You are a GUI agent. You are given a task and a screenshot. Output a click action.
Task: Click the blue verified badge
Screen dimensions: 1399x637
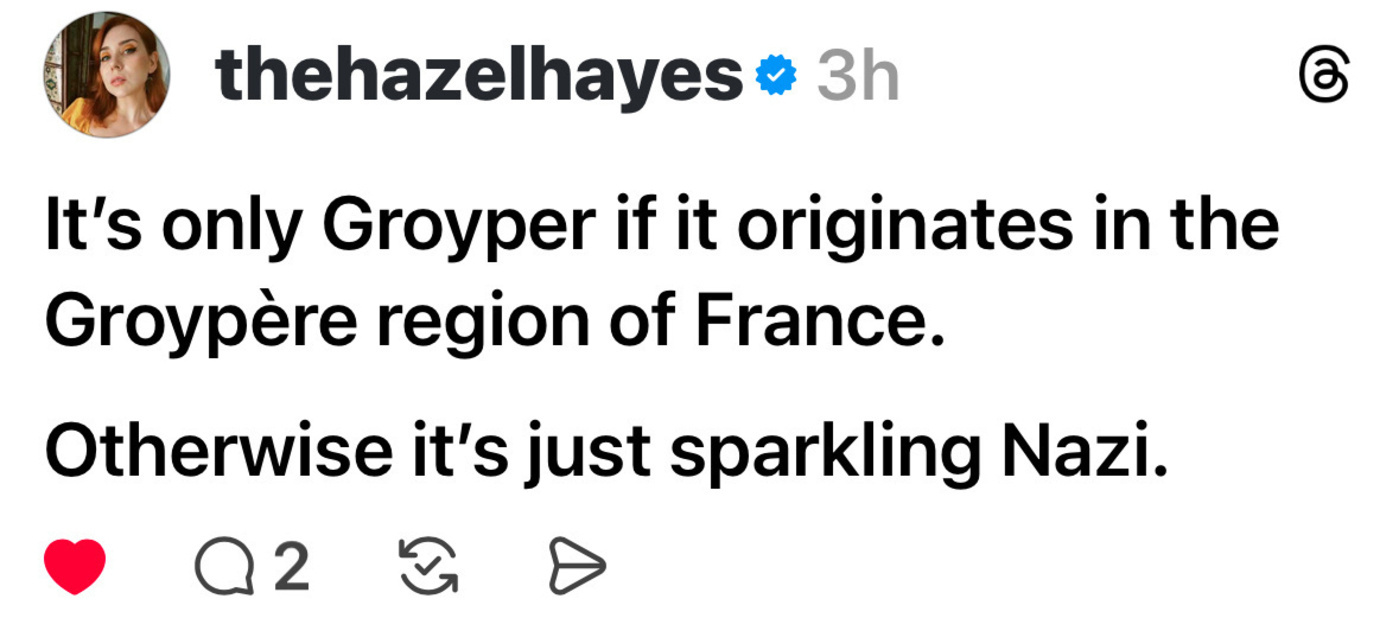point(775,77)
